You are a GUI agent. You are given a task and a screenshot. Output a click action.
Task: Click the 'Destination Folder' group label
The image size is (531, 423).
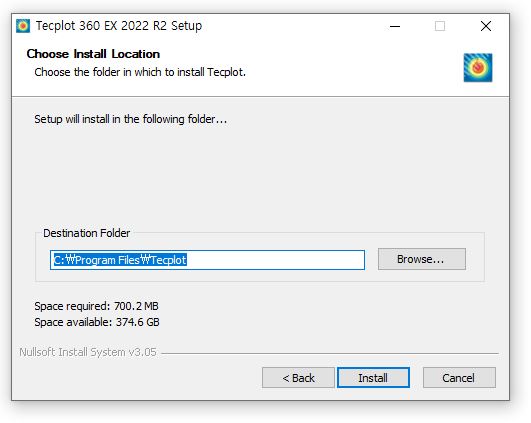coord(86,233)
